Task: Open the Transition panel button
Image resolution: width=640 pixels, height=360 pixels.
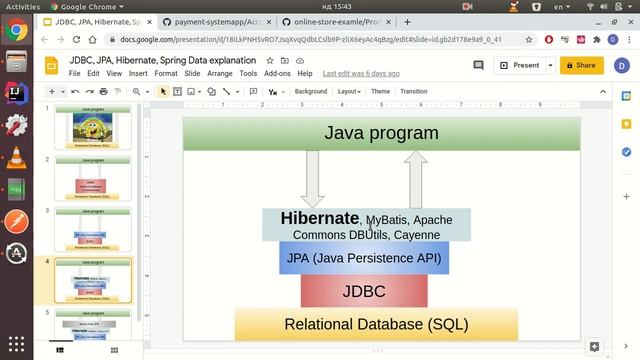Action: point(413,91)
